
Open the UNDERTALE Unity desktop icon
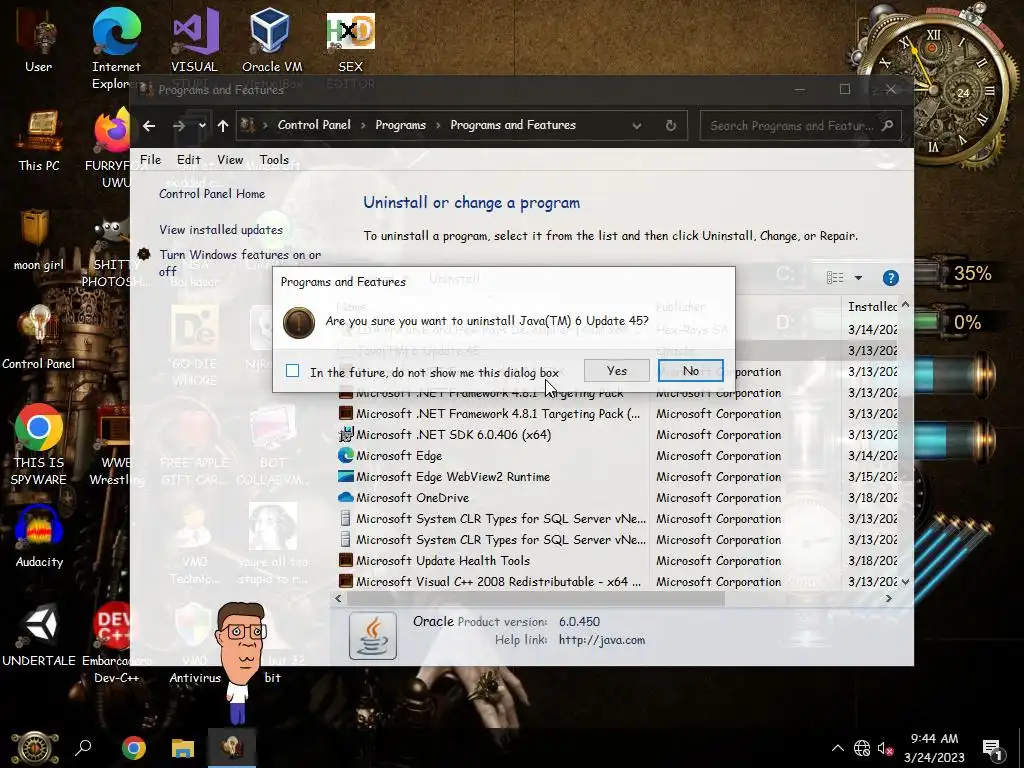pos(39,635)
